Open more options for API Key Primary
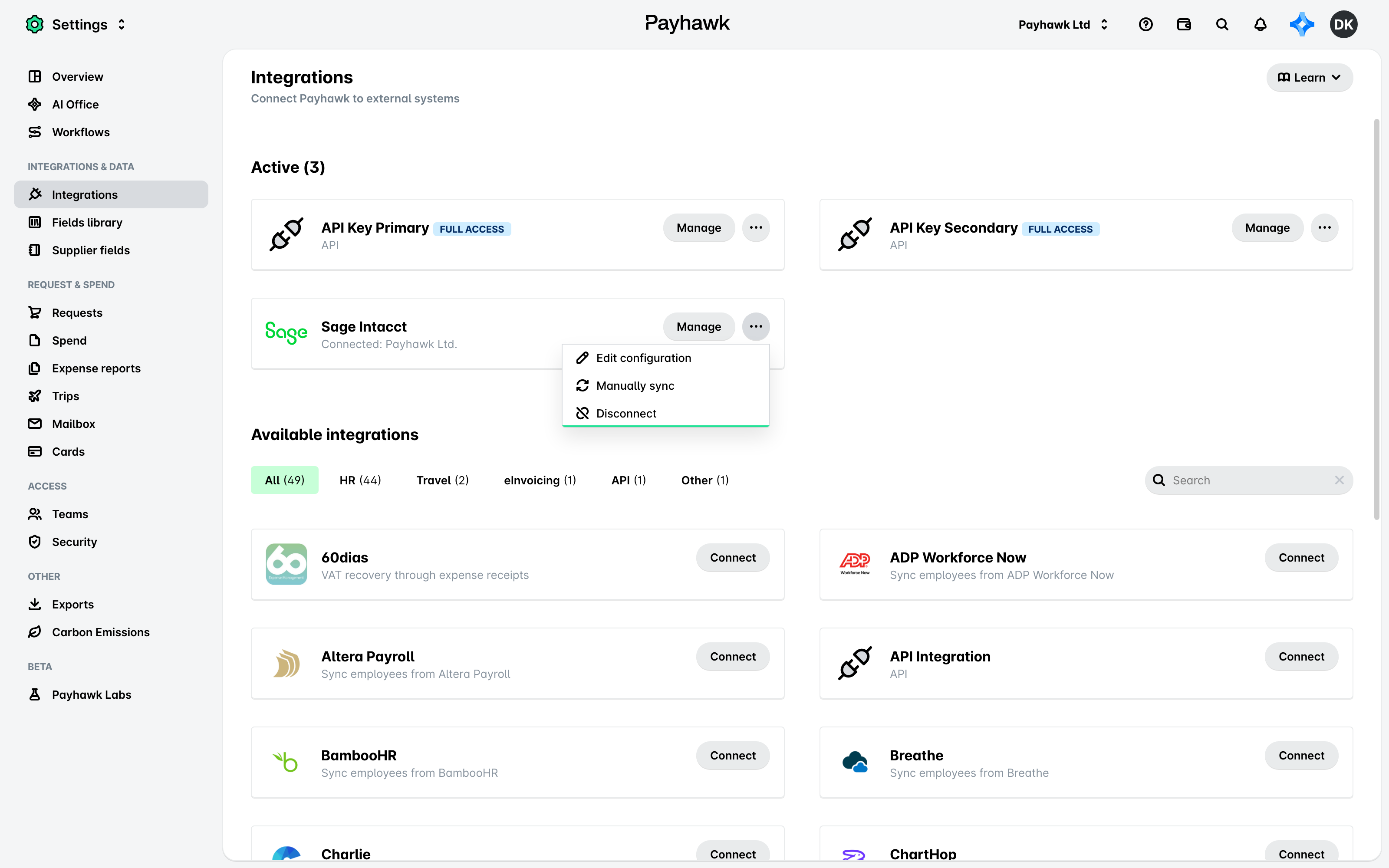 click(x=756, y=228)
